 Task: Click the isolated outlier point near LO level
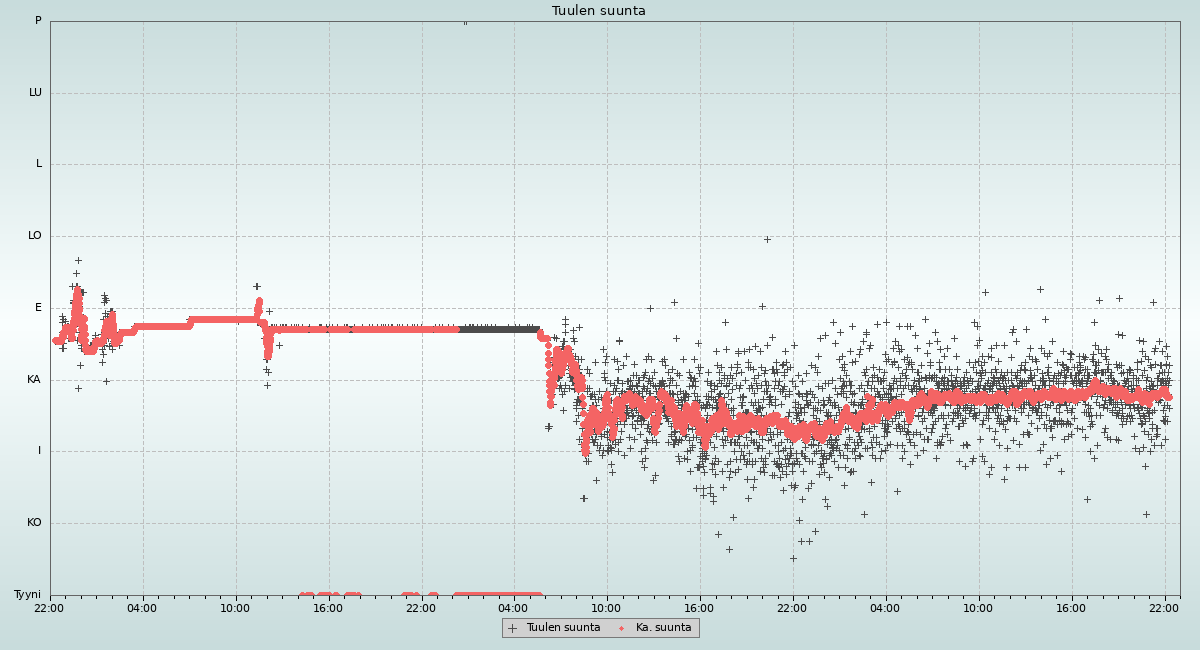[767, 239]
